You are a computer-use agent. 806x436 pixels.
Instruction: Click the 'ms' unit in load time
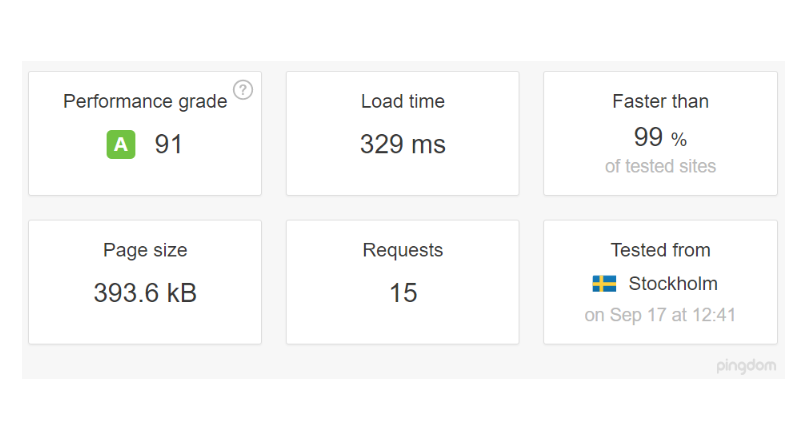429,146
